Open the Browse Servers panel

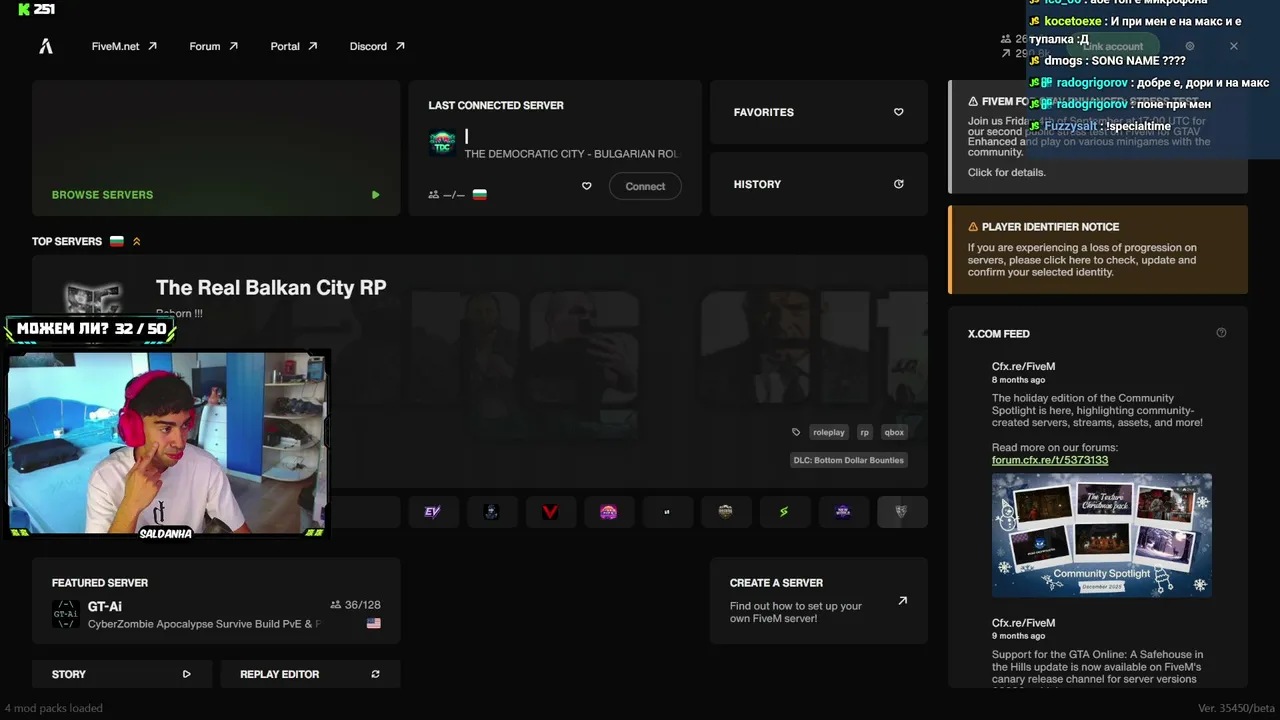[x=216, y=148]
